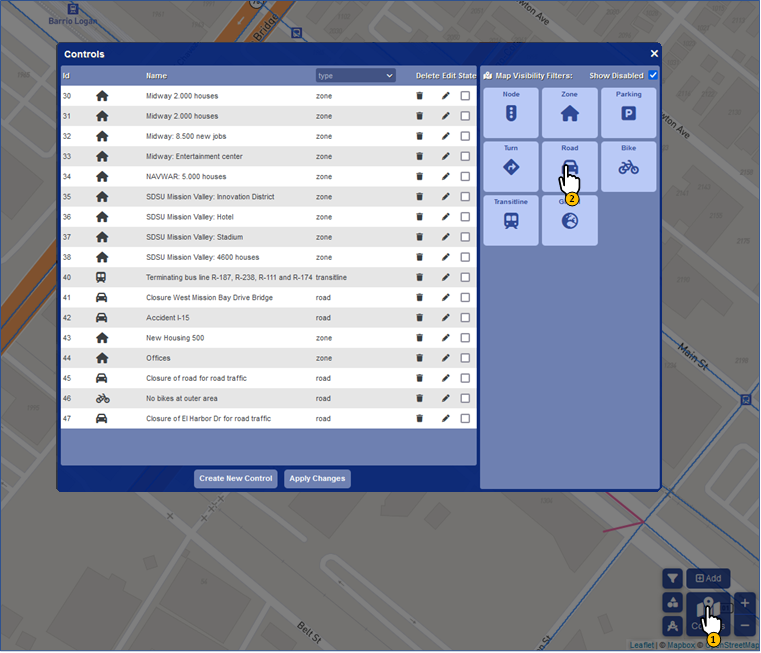Open the type filter dropdown
Image resolution: width=761 pixels, height=653 pixels.
pos(355,75)
